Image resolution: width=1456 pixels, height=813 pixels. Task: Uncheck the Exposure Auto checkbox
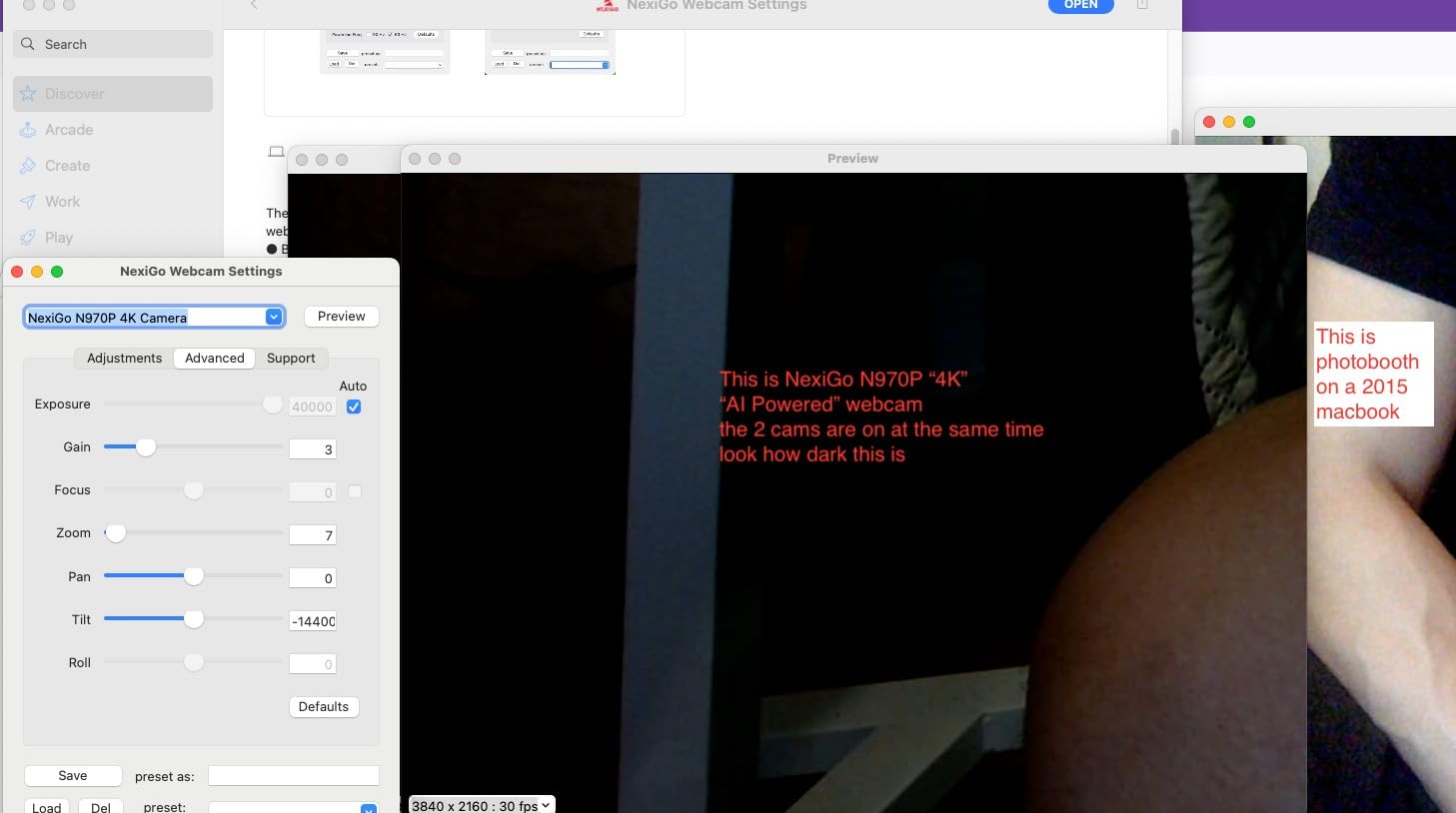[354, 406]
